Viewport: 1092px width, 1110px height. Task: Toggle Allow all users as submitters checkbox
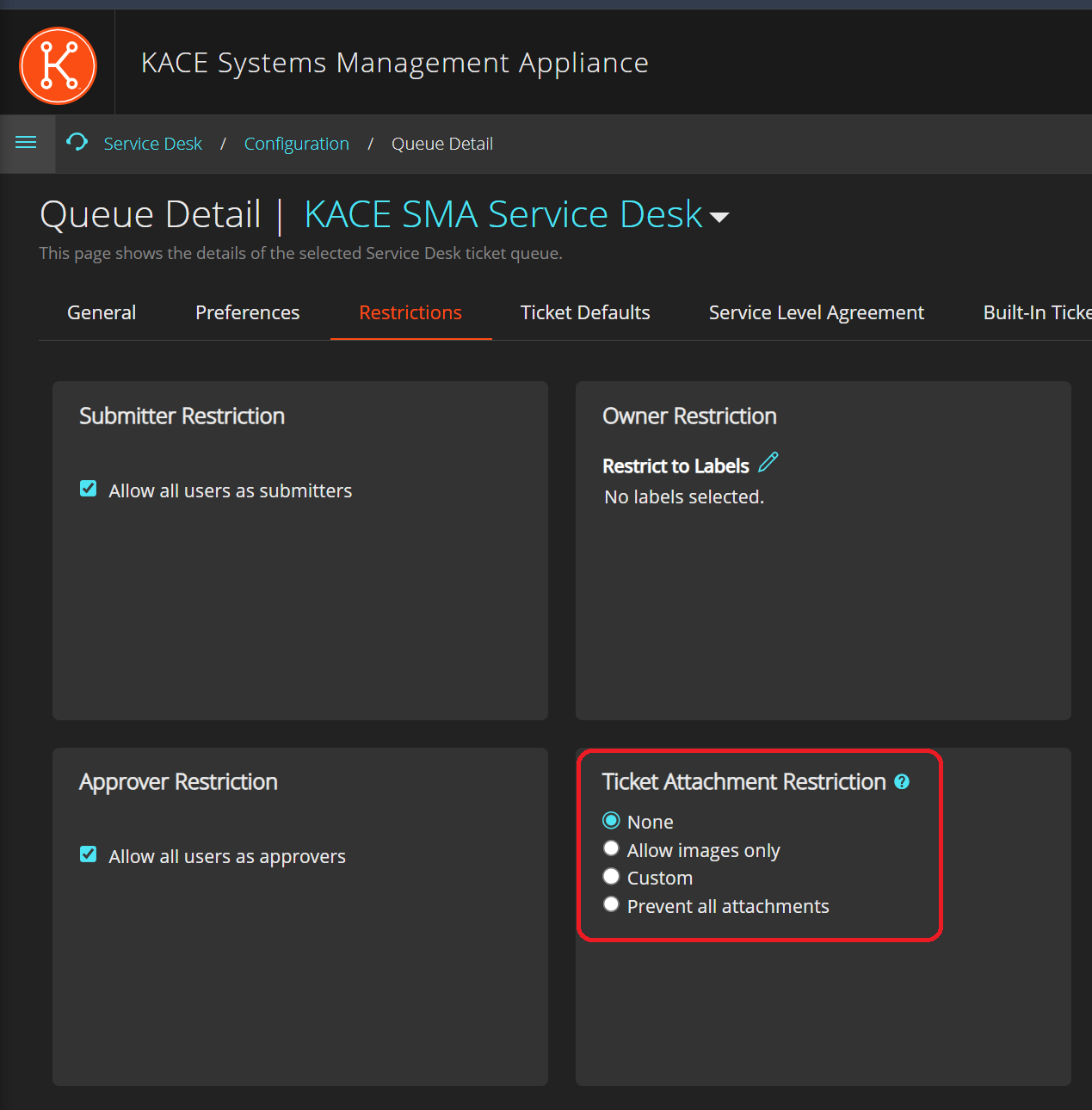pos(88,489)
